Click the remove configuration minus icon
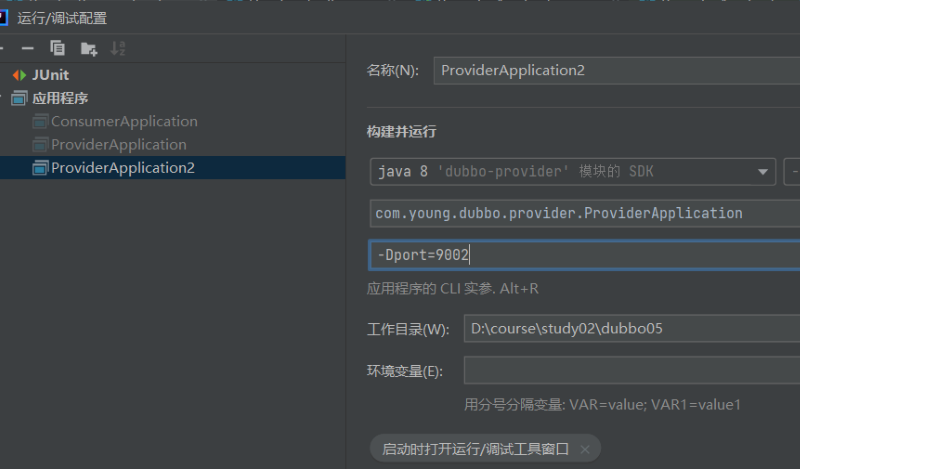The height and width of the screenshot is (469, 950). [x=28, y=48]
